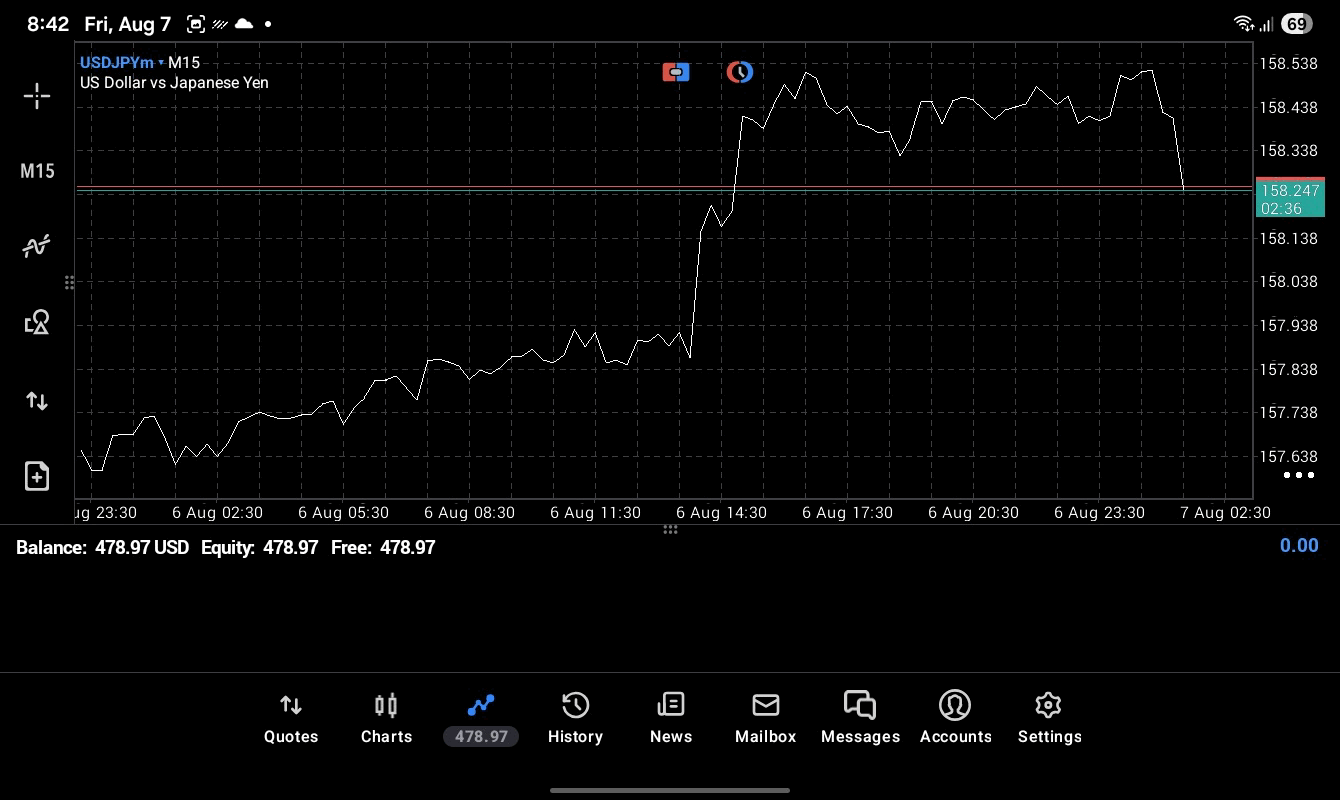Select the current price label 158.247

1290,198
